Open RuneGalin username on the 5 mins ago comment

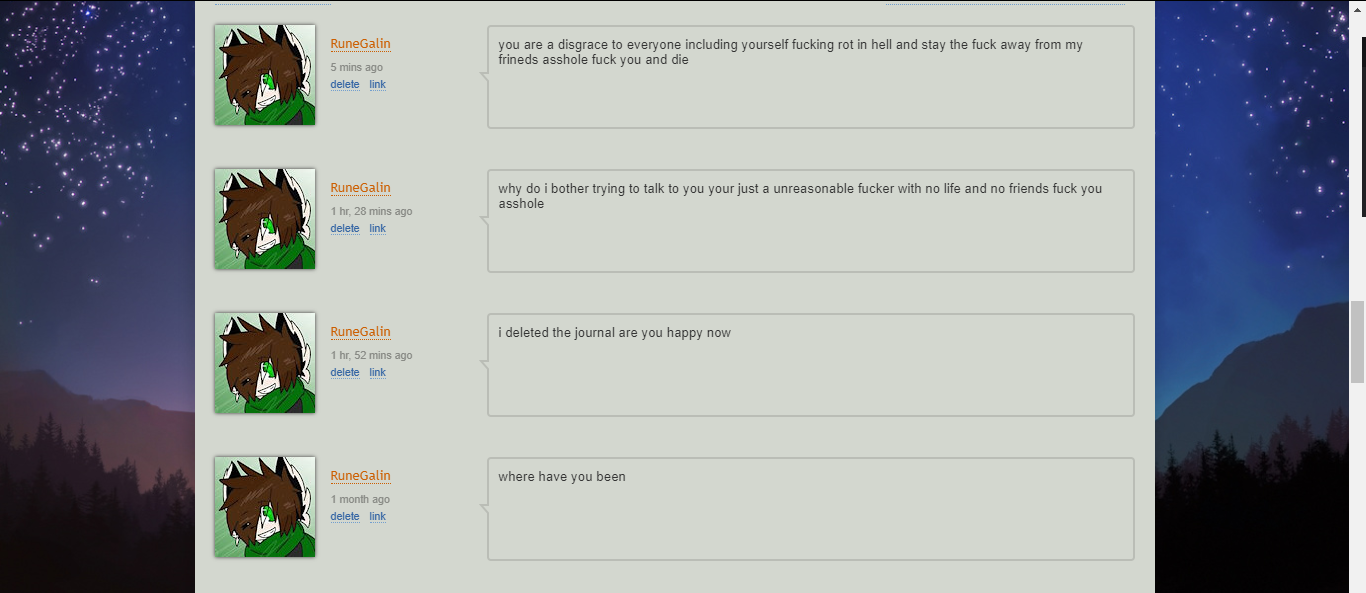pos(360,44)
